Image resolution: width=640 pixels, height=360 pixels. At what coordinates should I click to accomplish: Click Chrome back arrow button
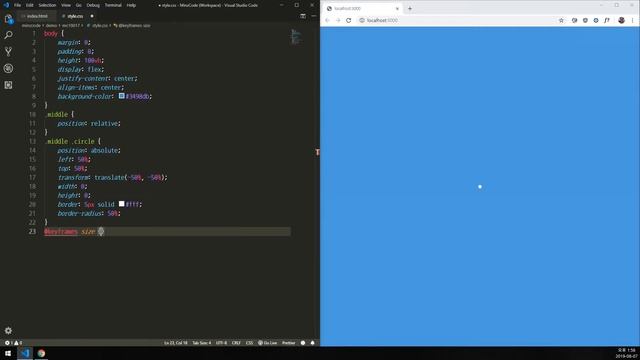pos(327,20)
